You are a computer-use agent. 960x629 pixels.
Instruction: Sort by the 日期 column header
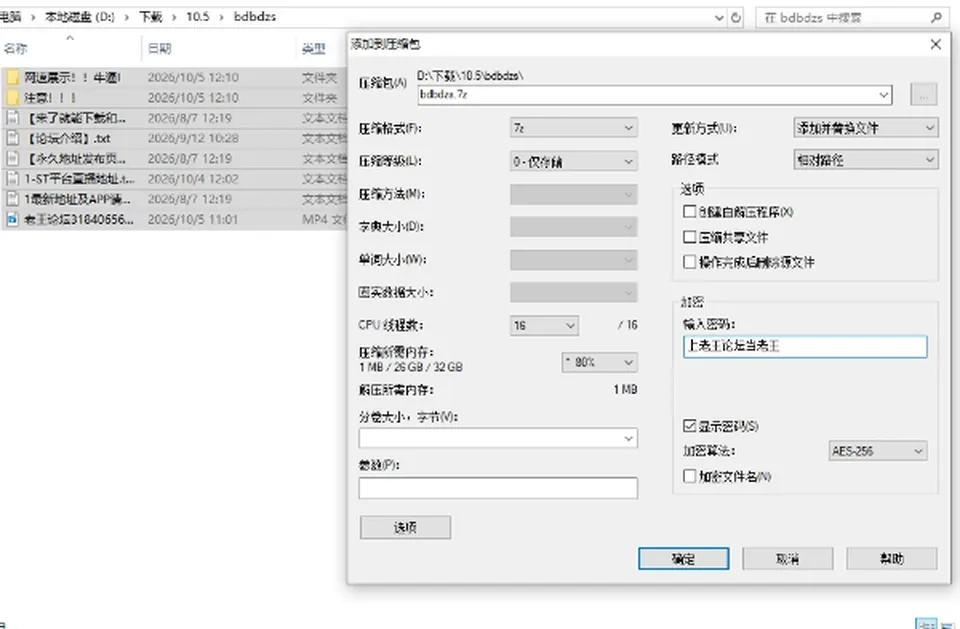(159, 48)
